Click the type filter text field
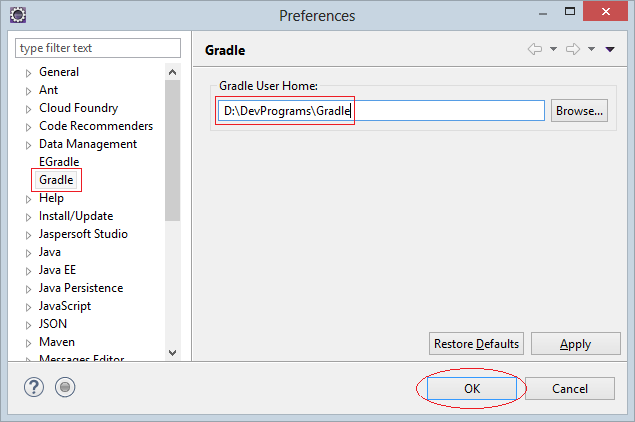The image size is (635, 422). [98, 48]
